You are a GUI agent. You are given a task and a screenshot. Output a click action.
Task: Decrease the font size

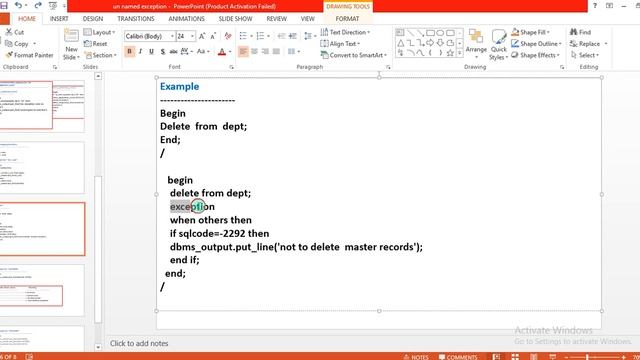point(213,36)
